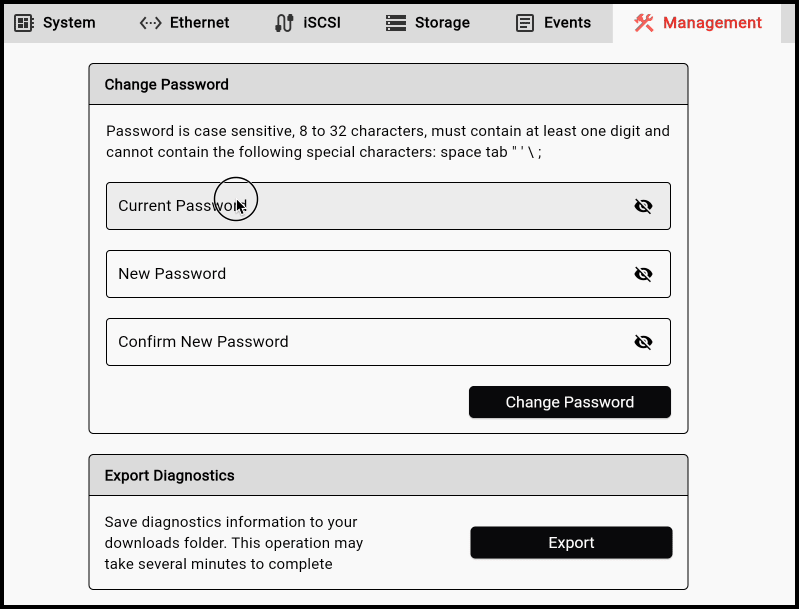Click the Export diagnostics button

pyautogui.click(x=571, y=543)
